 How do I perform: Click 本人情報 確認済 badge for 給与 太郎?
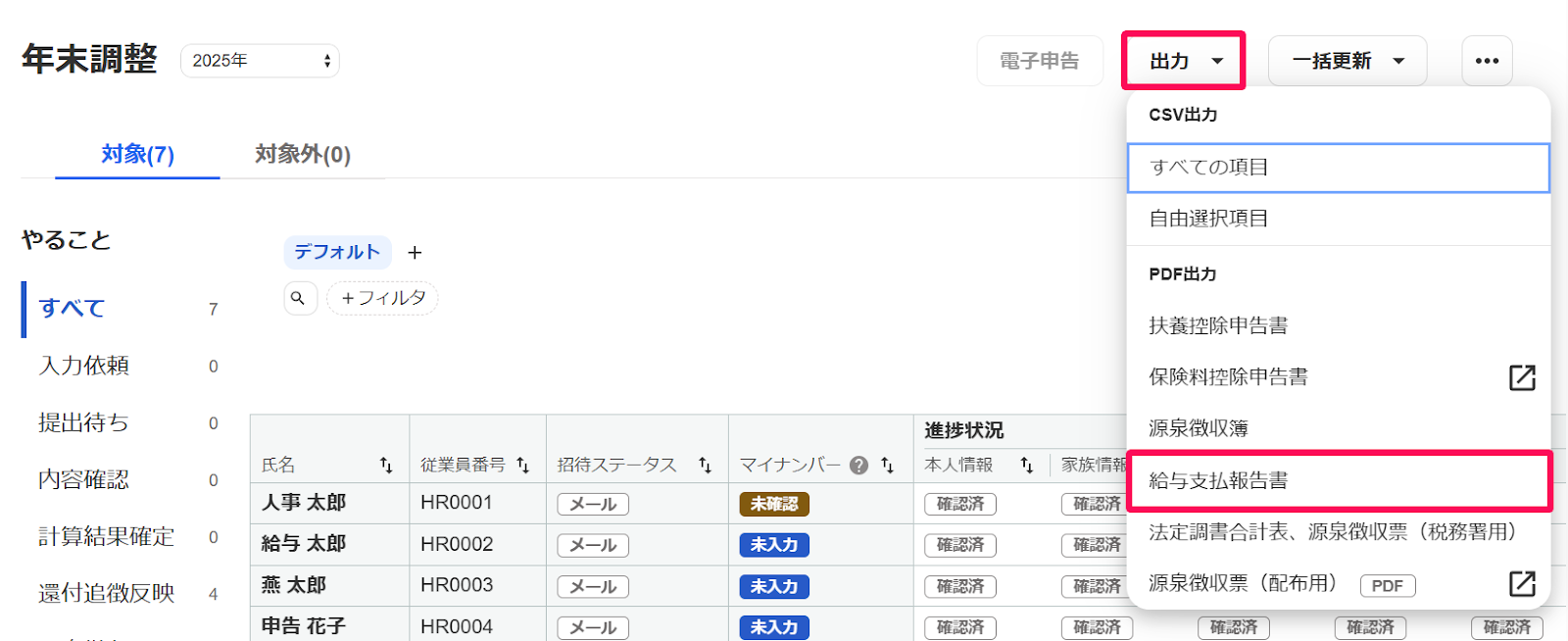tap(960, 545)
